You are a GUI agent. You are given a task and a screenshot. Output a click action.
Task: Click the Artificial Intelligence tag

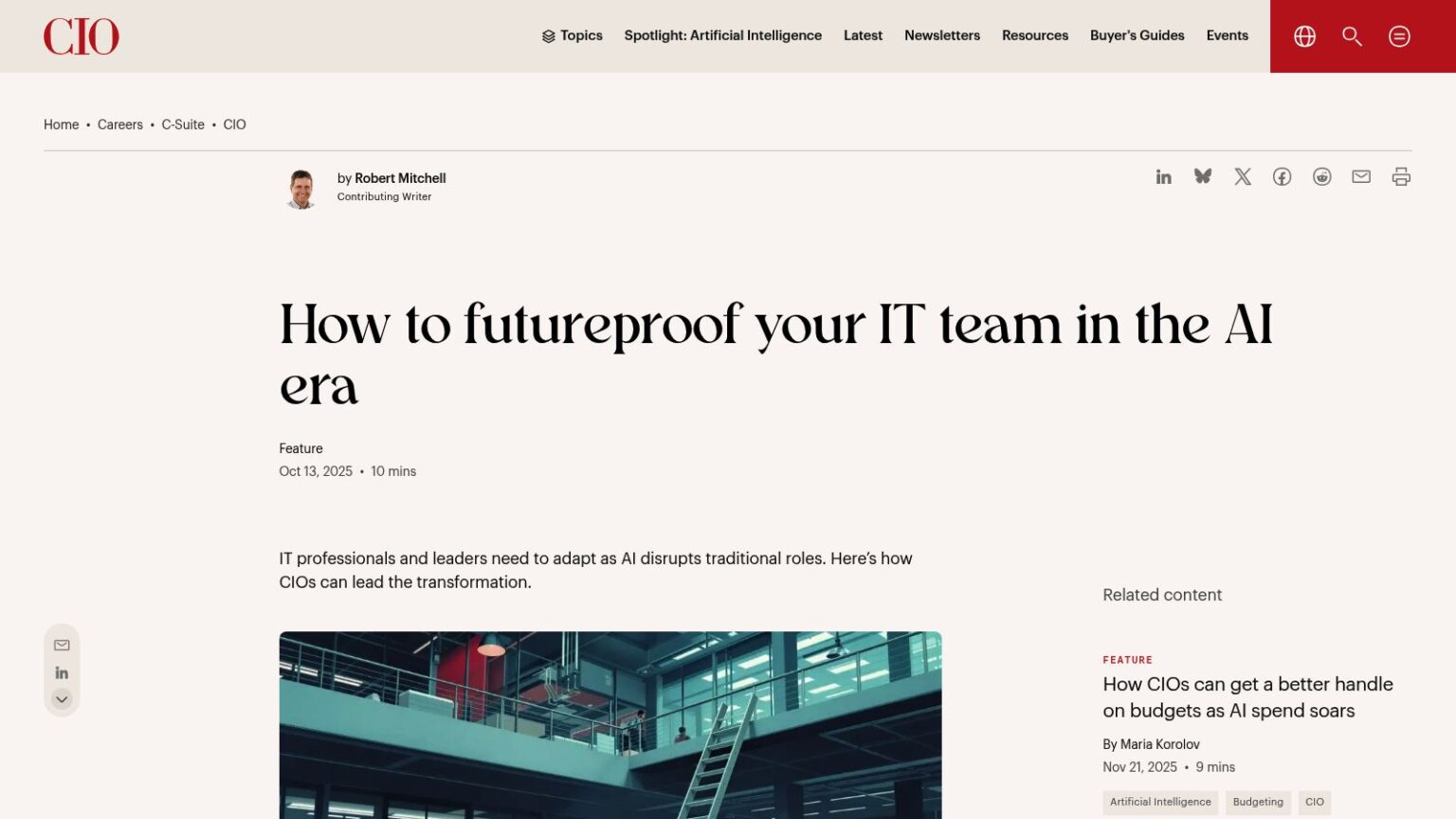point(1160,802)
